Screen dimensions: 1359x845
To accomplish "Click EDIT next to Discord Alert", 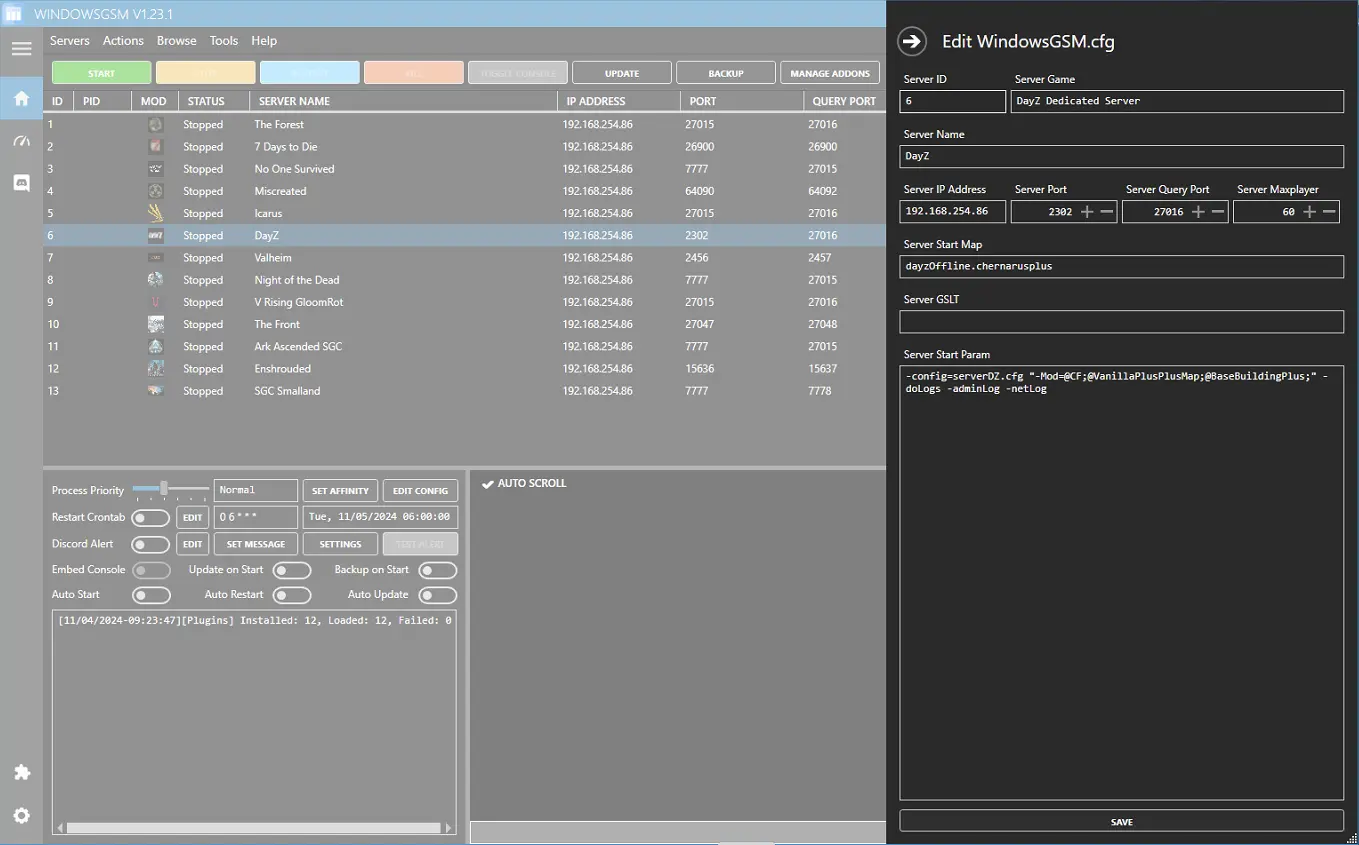I will click(x=193, y=545).
